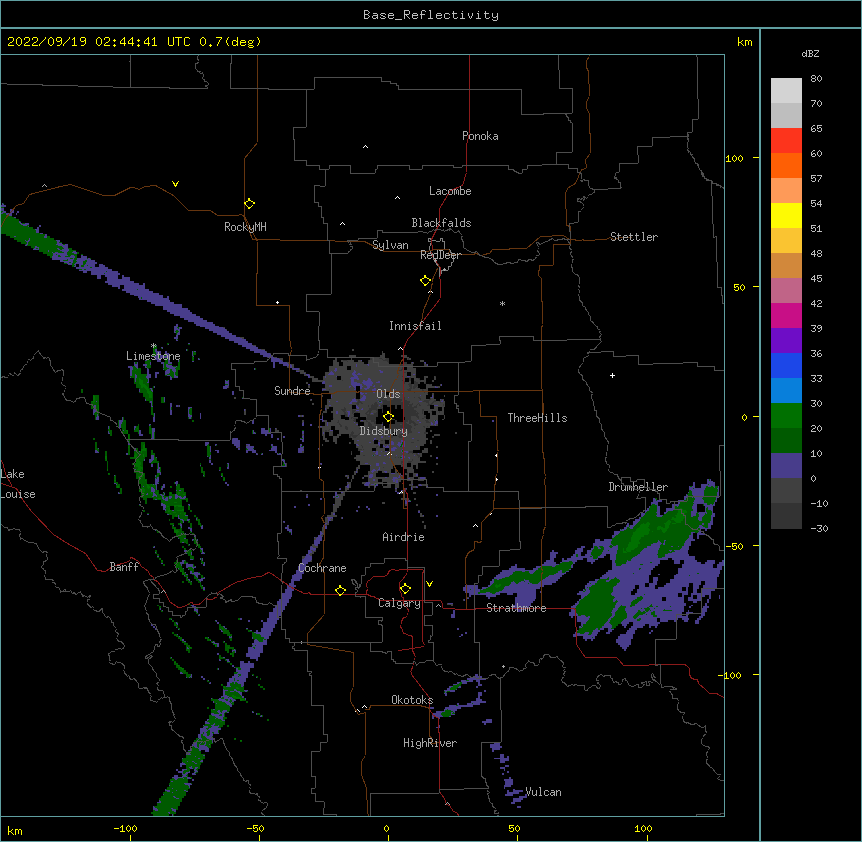
Task: Click the Didsbury label
Action: (x=383, y=431)
